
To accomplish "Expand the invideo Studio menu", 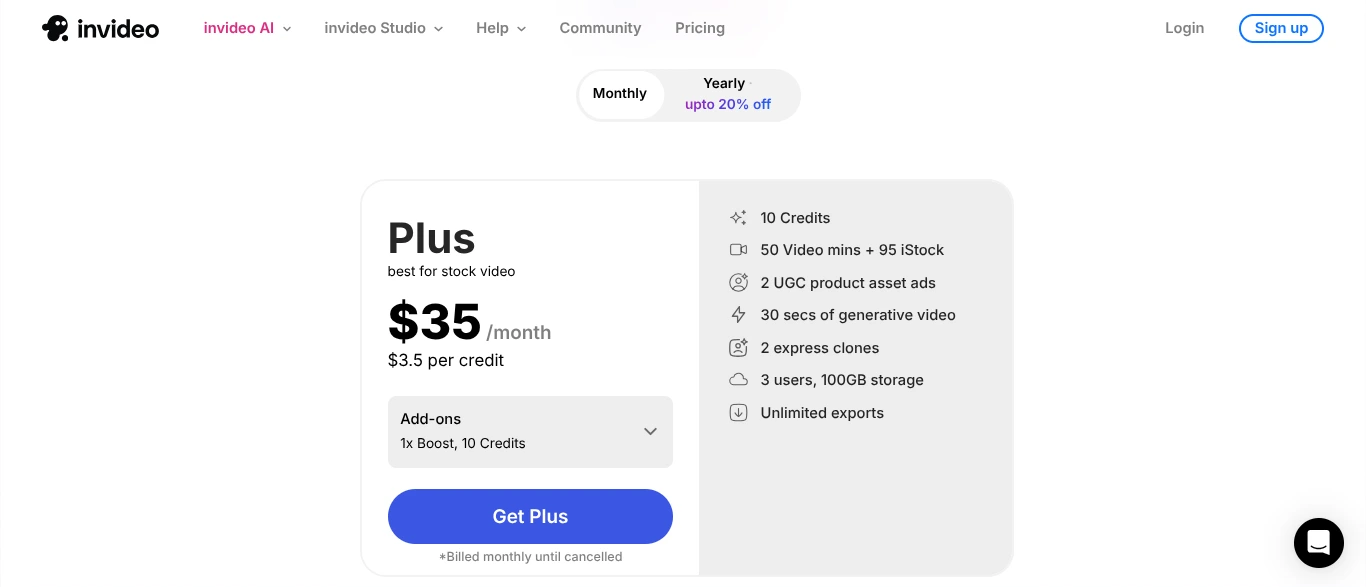I will (383, 28).
